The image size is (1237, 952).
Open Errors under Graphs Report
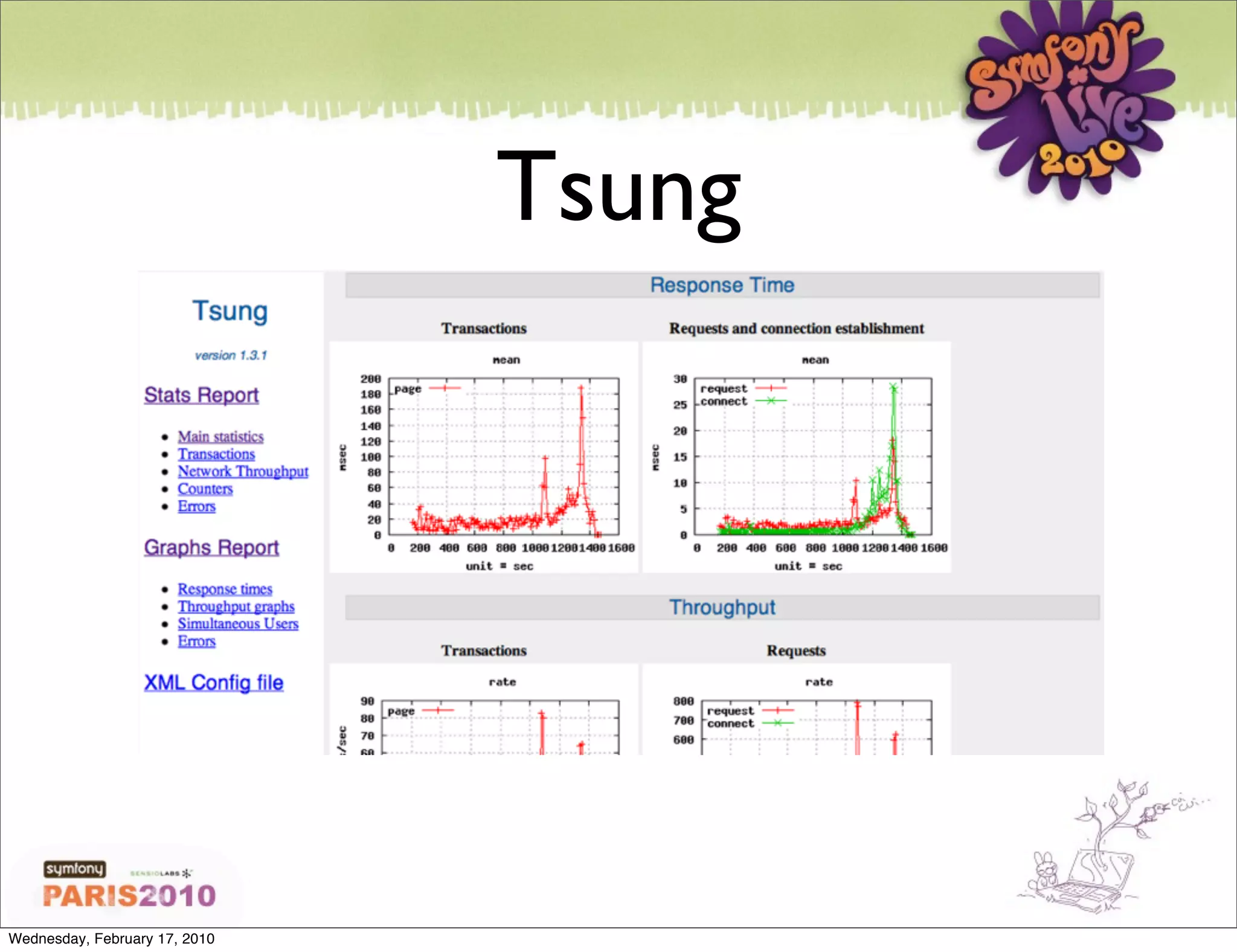pos(196,642)
